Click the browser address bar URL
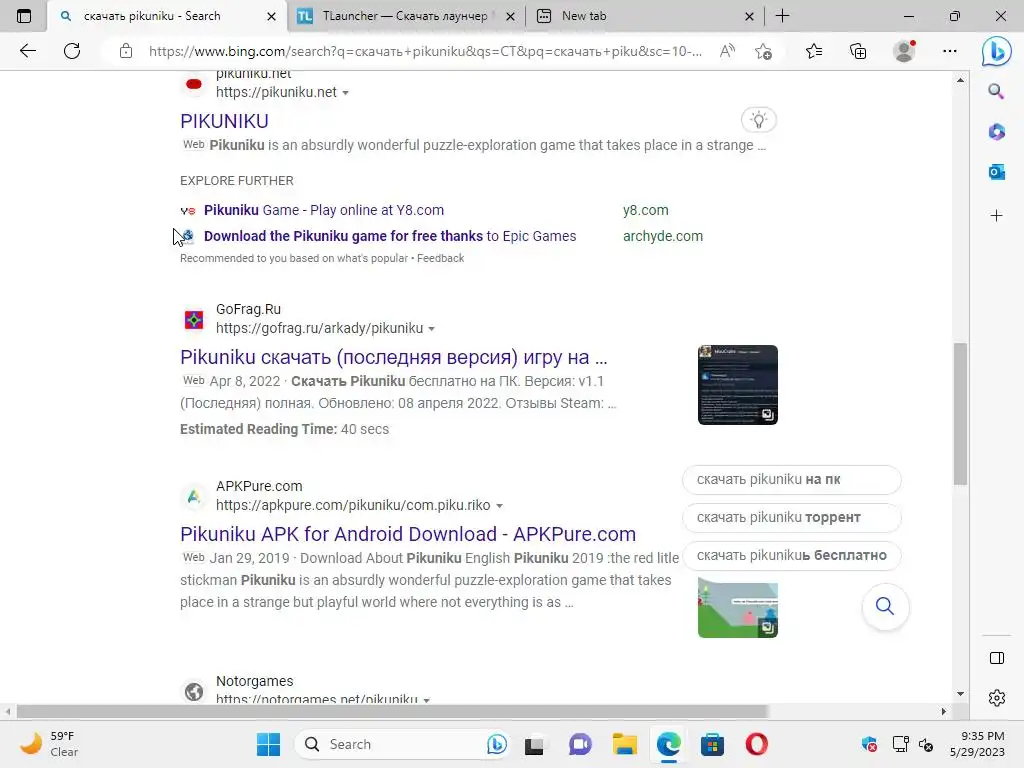The width and height of the screenshot is (1024, 768). [x=425, y=52]
